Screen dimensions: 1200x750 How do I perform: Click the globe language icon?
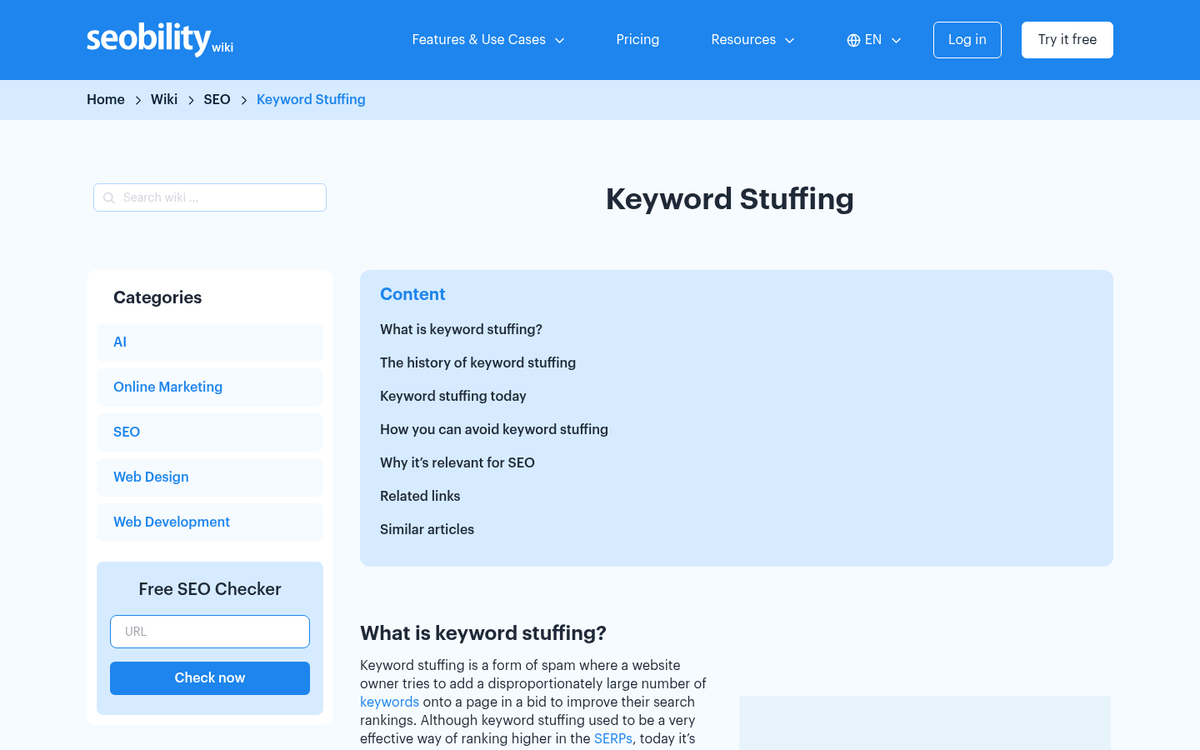pyautogui.click(x=853, y=40)
